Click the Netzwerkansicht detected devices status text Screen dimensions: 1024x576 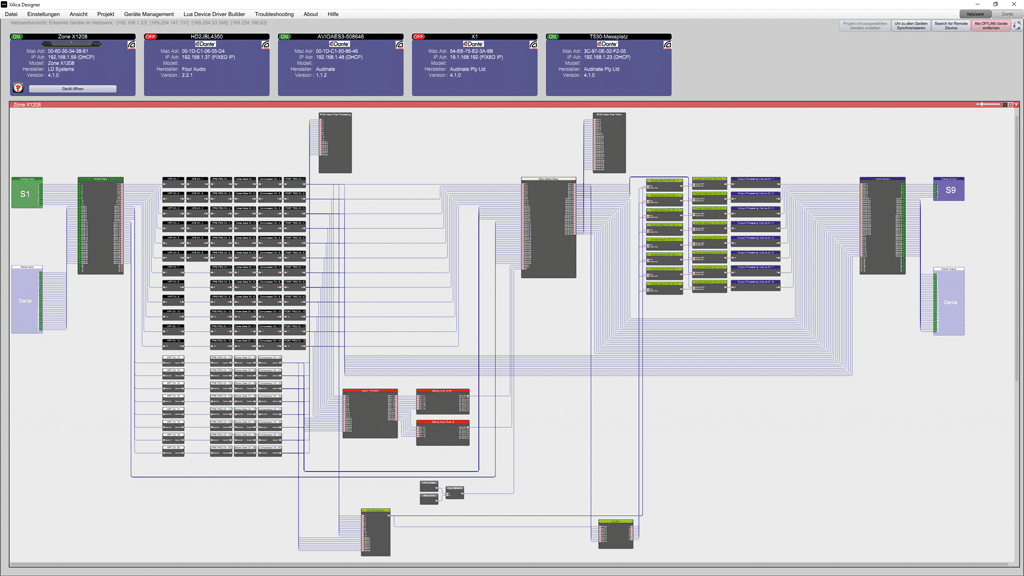(x=138, y=23)
